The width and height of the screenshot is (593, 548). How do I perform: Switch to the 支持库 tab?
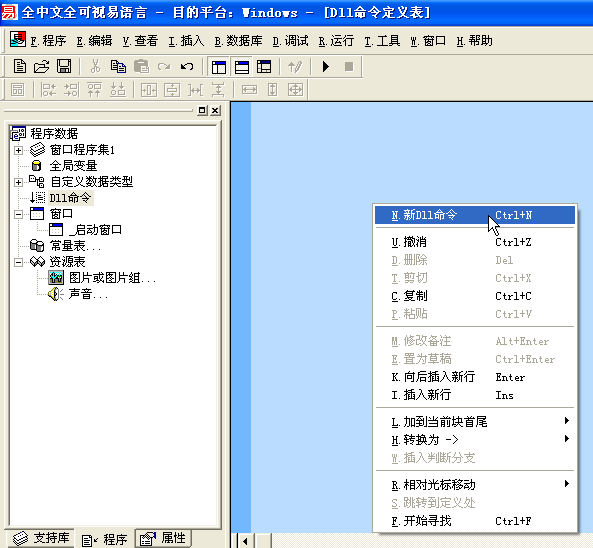(x=41, y=538)
